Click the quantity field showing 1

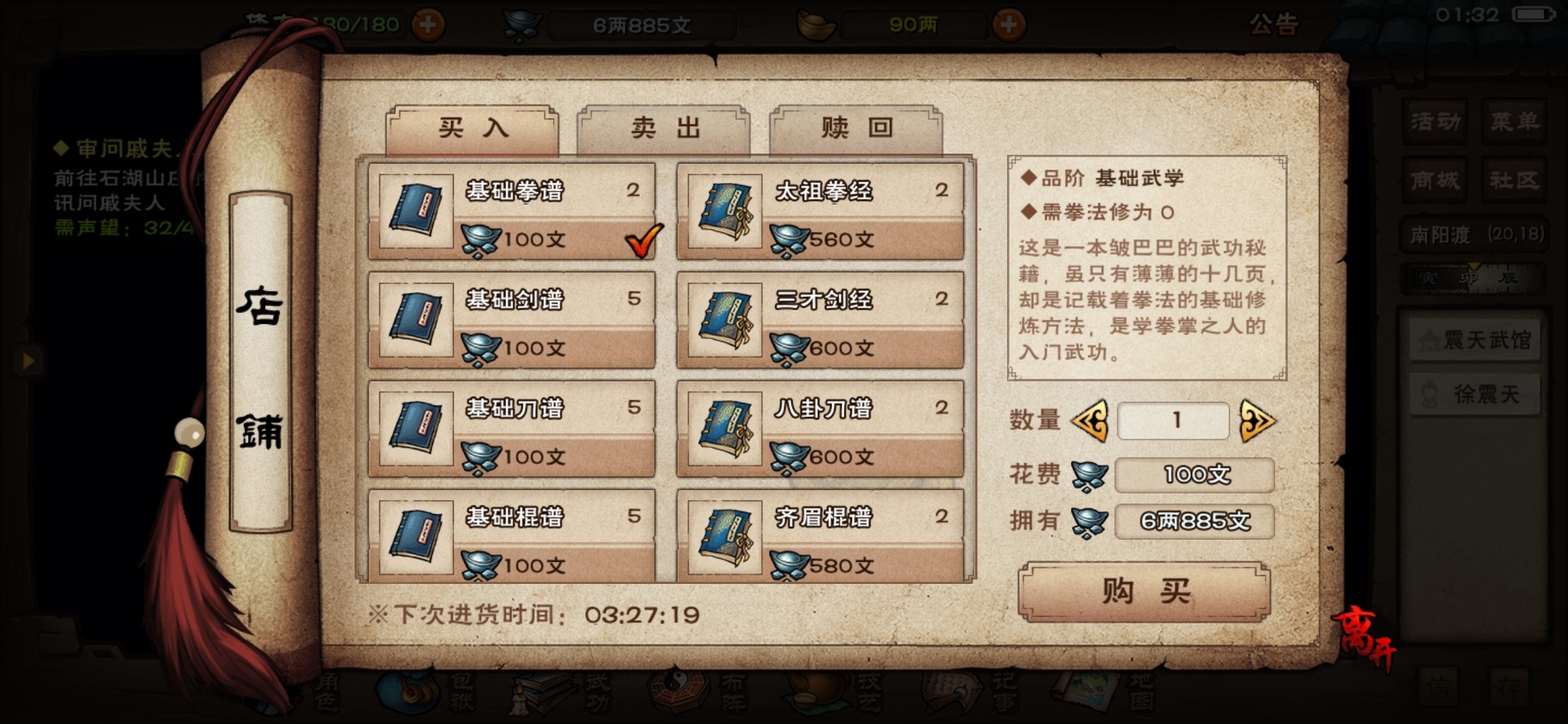pyautogui.click(x=1173, y=421)
